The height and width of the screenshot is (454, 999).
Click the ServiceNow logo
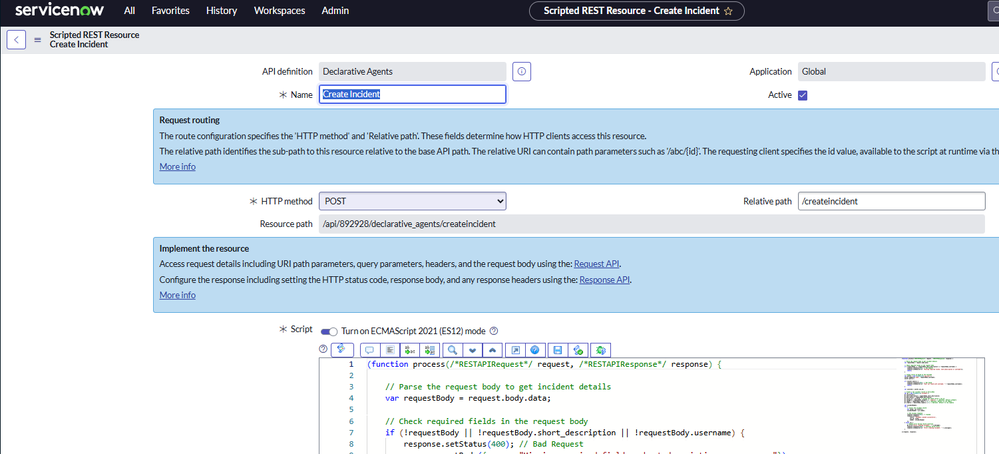coord(61,11)
